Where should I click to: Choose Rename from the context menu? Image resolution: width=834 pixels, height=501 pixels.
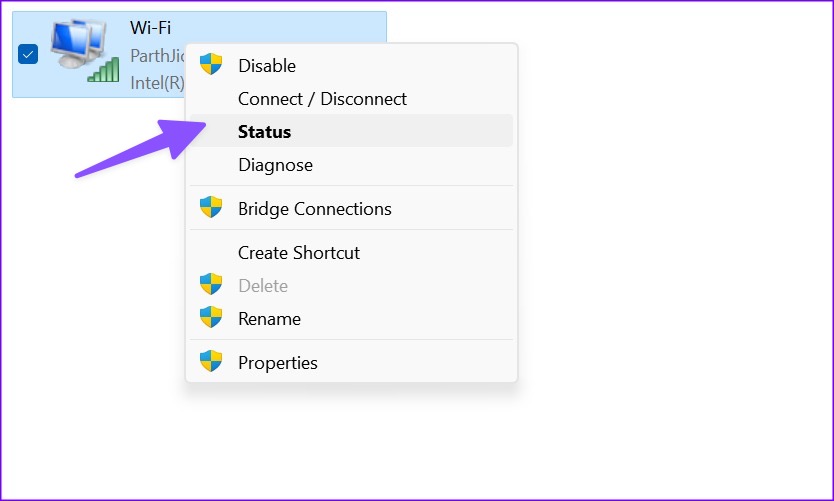[351, 319]
